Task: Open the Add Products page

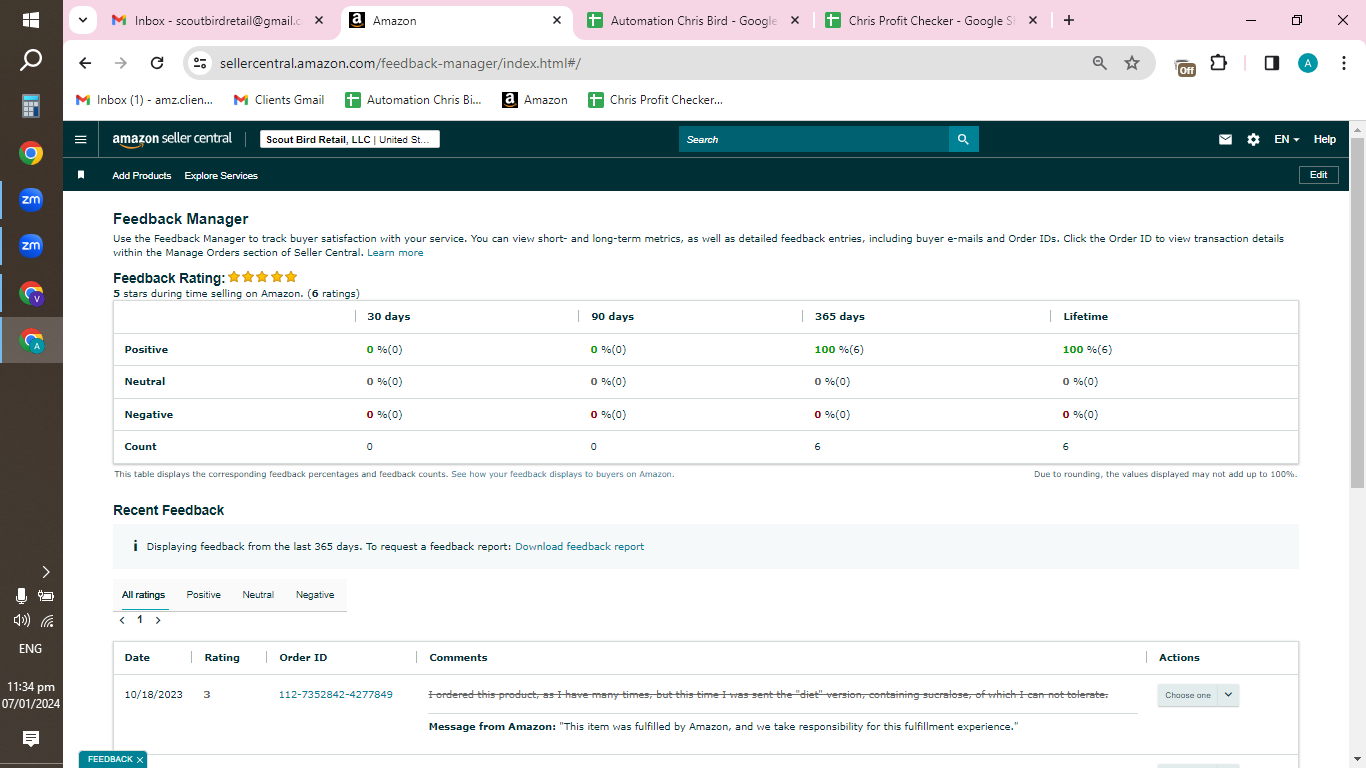Action: (142, 176)
